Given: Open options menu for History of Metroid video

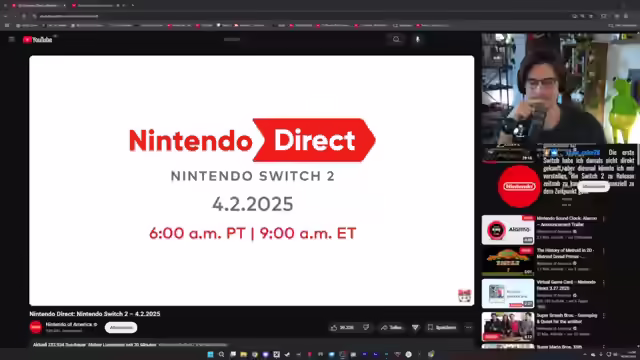Looking at the screenshot, I should pyautogui.click(x=604, y=251).
